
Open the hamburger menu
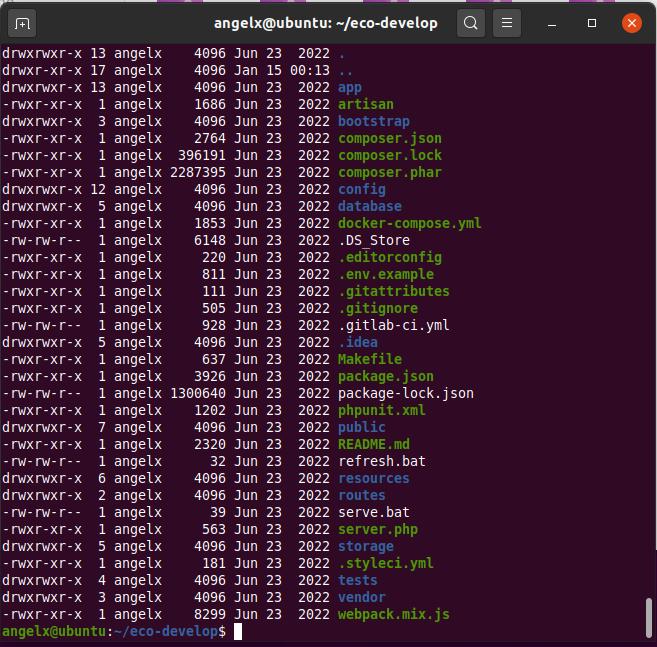(507, 22)
